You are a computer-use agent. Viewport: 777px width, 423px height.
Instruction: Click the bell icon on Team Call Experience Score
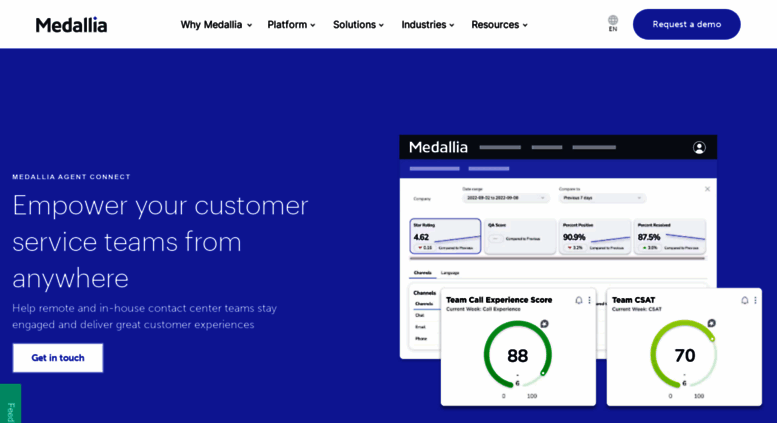(x=578, y=300)
